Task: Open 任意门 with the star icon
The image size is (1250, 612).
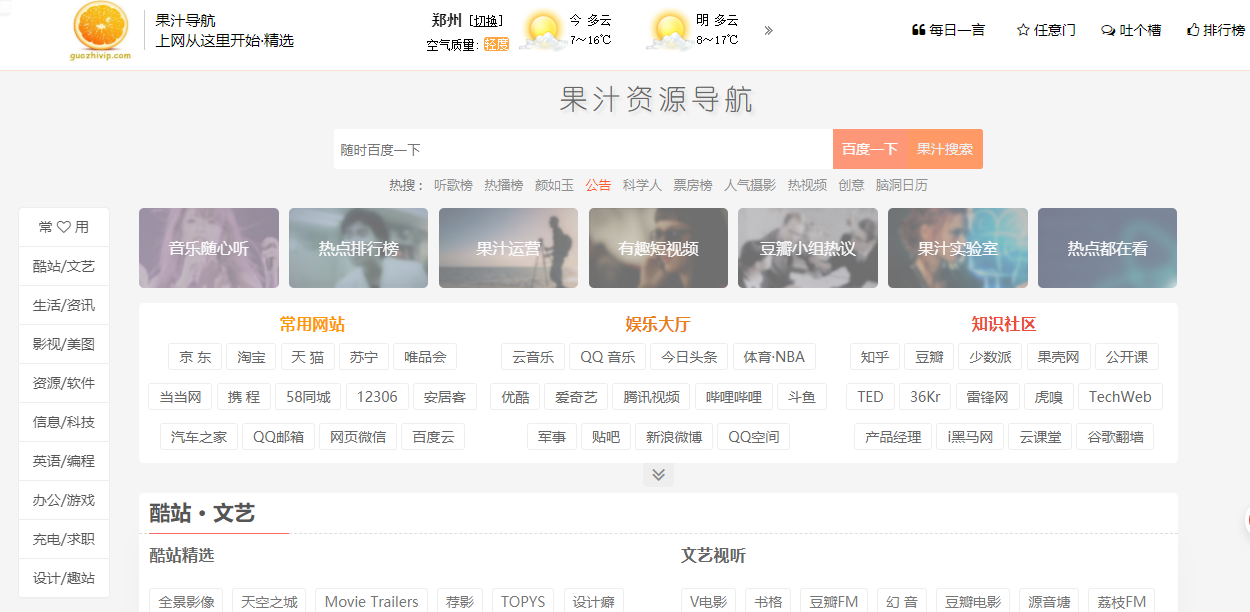Action: coord(1046,30)
